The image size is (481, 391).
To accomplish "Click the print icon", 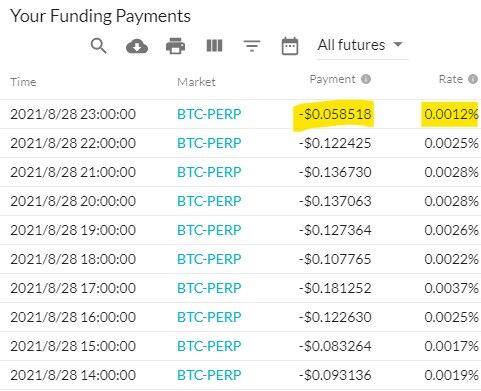I will [176, 46].
